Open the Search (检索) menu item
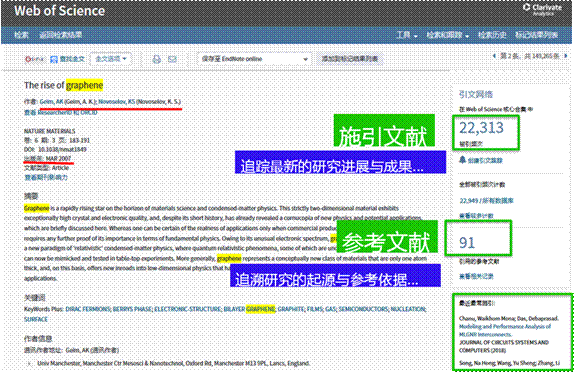577x376 pixels. [x=21, y=35]
